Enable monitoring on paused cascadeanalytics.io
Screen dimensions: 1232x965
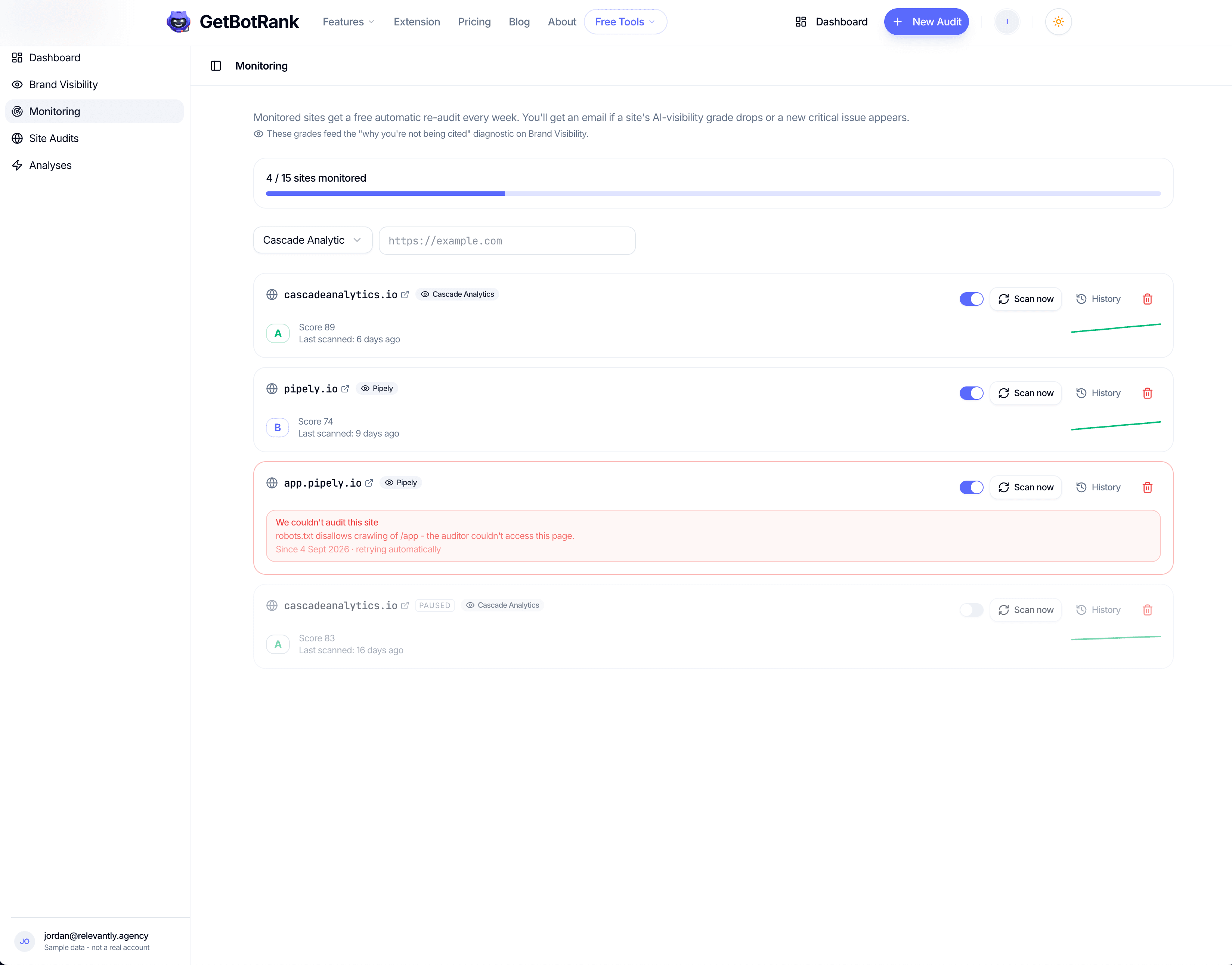pos(971,610)
